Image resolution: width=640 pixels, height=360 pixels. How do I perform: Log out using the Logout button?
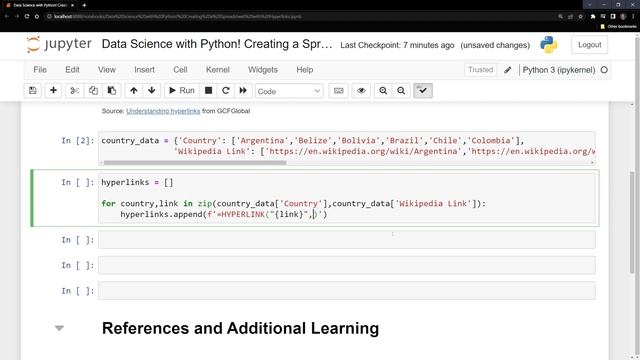point(589,45)
